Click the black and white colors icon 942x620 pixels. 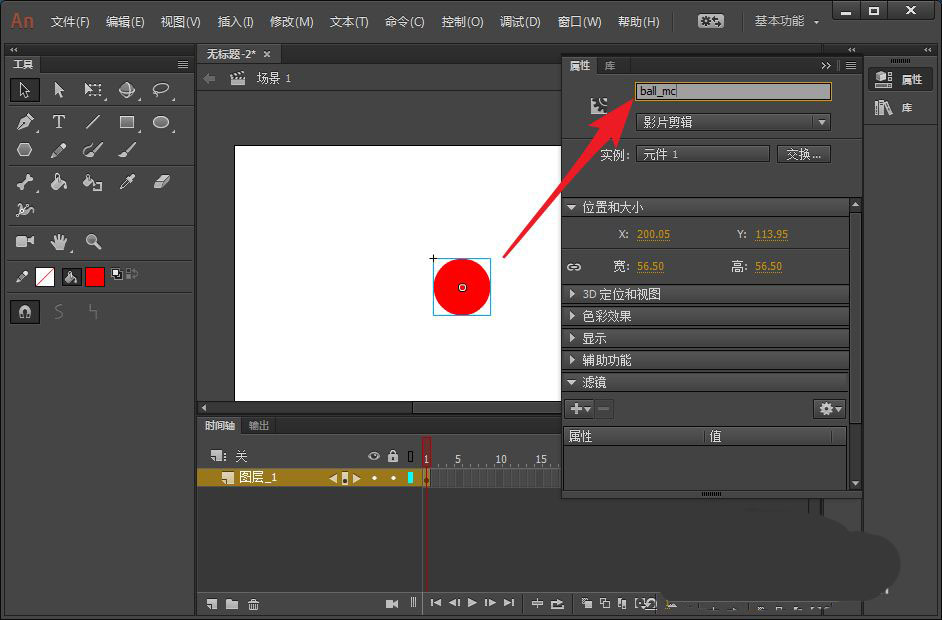coord(117,274)
